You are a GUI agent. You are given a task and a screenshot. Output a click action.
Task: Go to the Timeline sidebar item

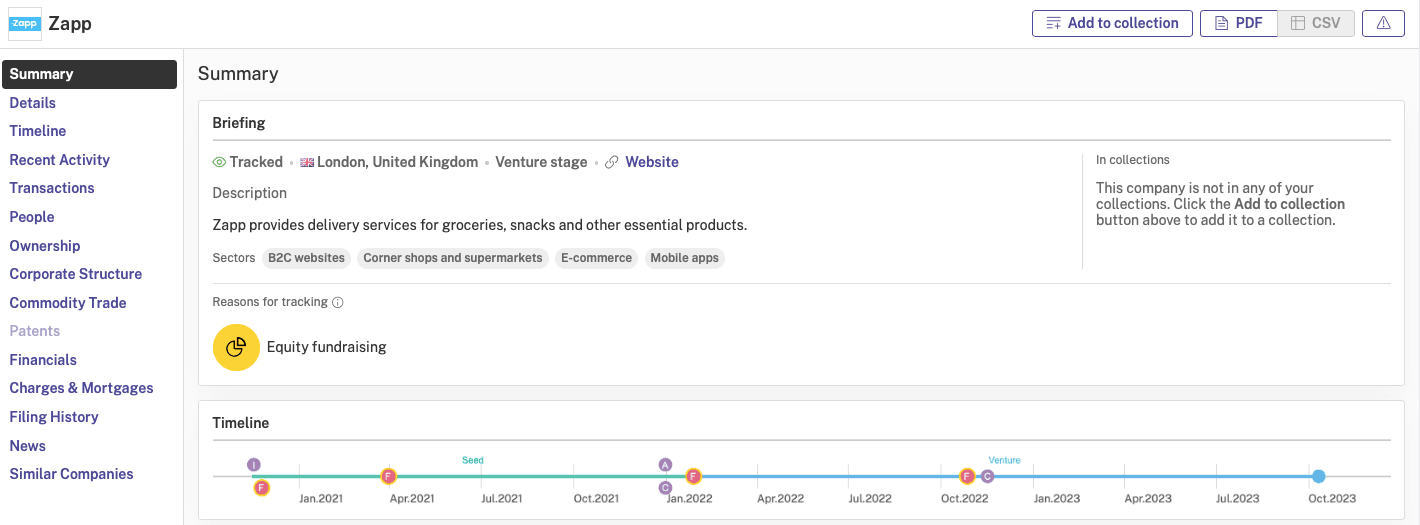38,131
